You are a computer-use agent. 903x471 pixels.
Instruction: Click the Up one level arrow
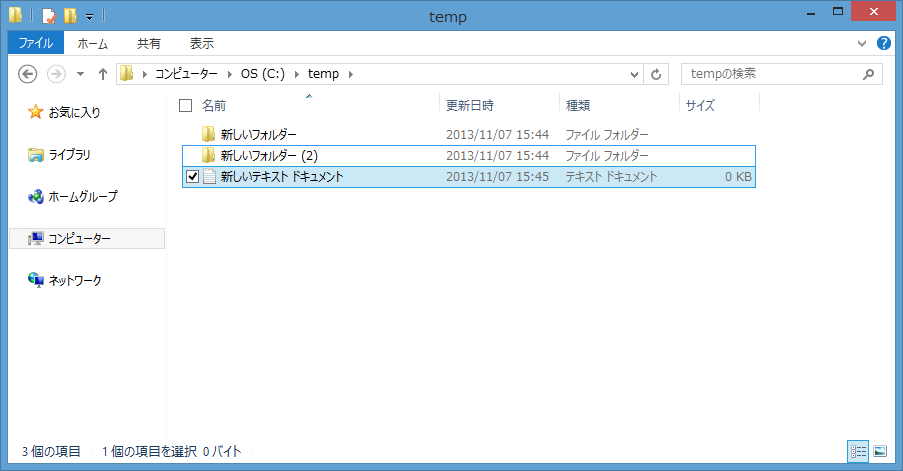tap(102, 74)
